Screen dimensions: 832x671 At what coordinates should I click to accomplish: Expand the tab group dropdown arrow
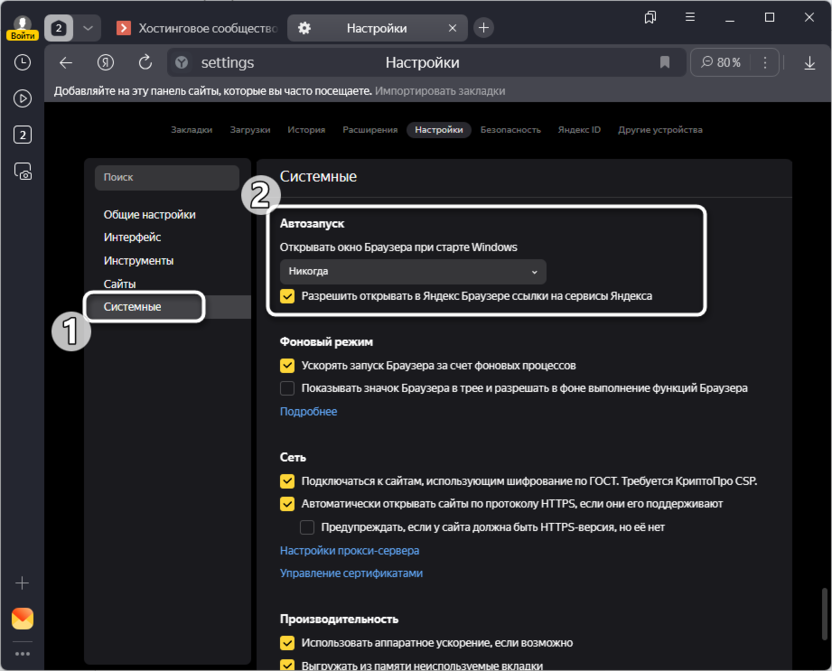pos(88,28)
